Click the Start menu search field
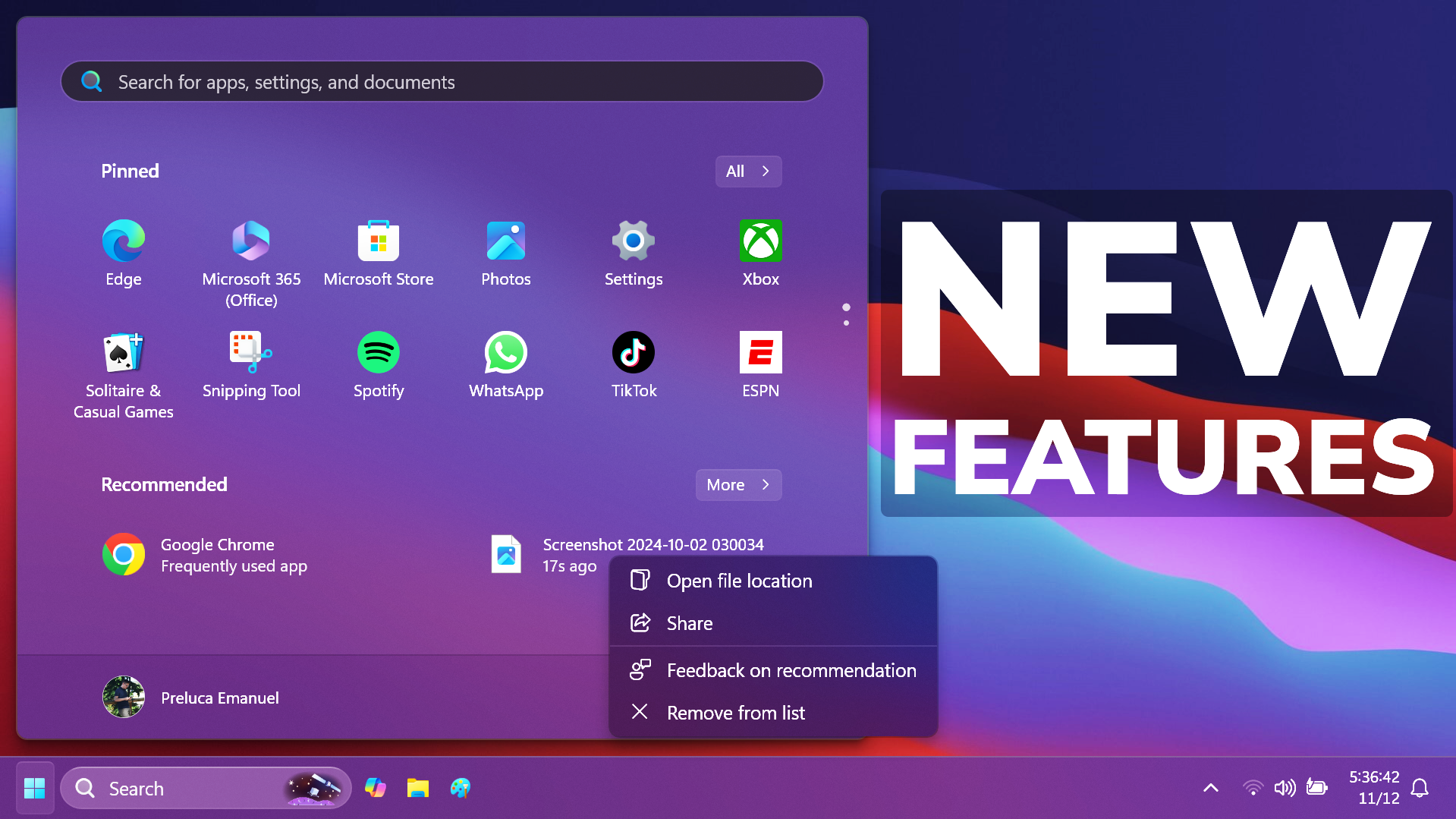 point(442,81)
